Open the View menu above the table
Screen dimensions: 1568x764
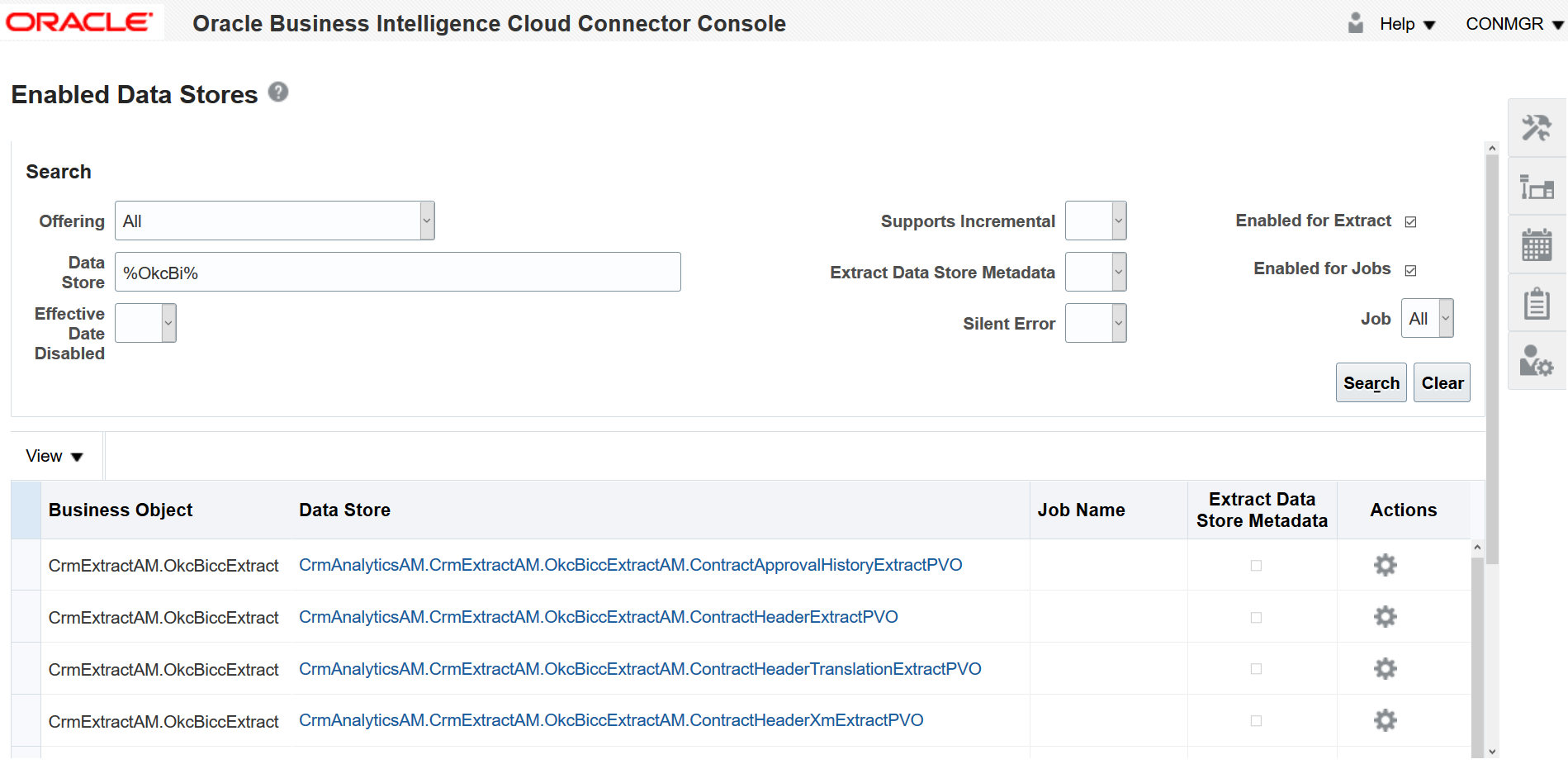(x=54, y=456)
